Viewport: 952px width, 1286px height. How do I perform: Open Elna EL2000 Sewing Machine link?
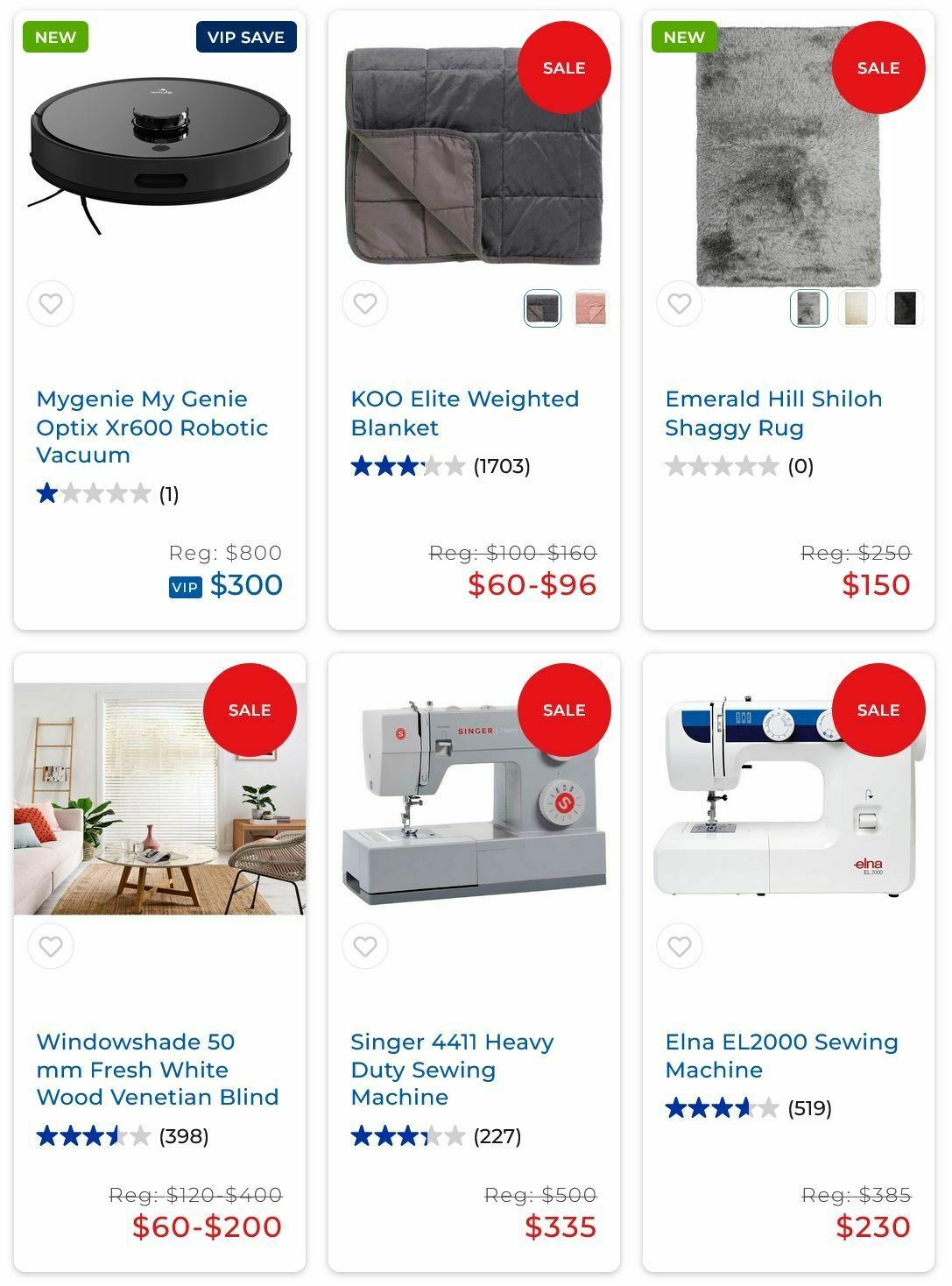pyautogui.click(x=781, y=1055)
